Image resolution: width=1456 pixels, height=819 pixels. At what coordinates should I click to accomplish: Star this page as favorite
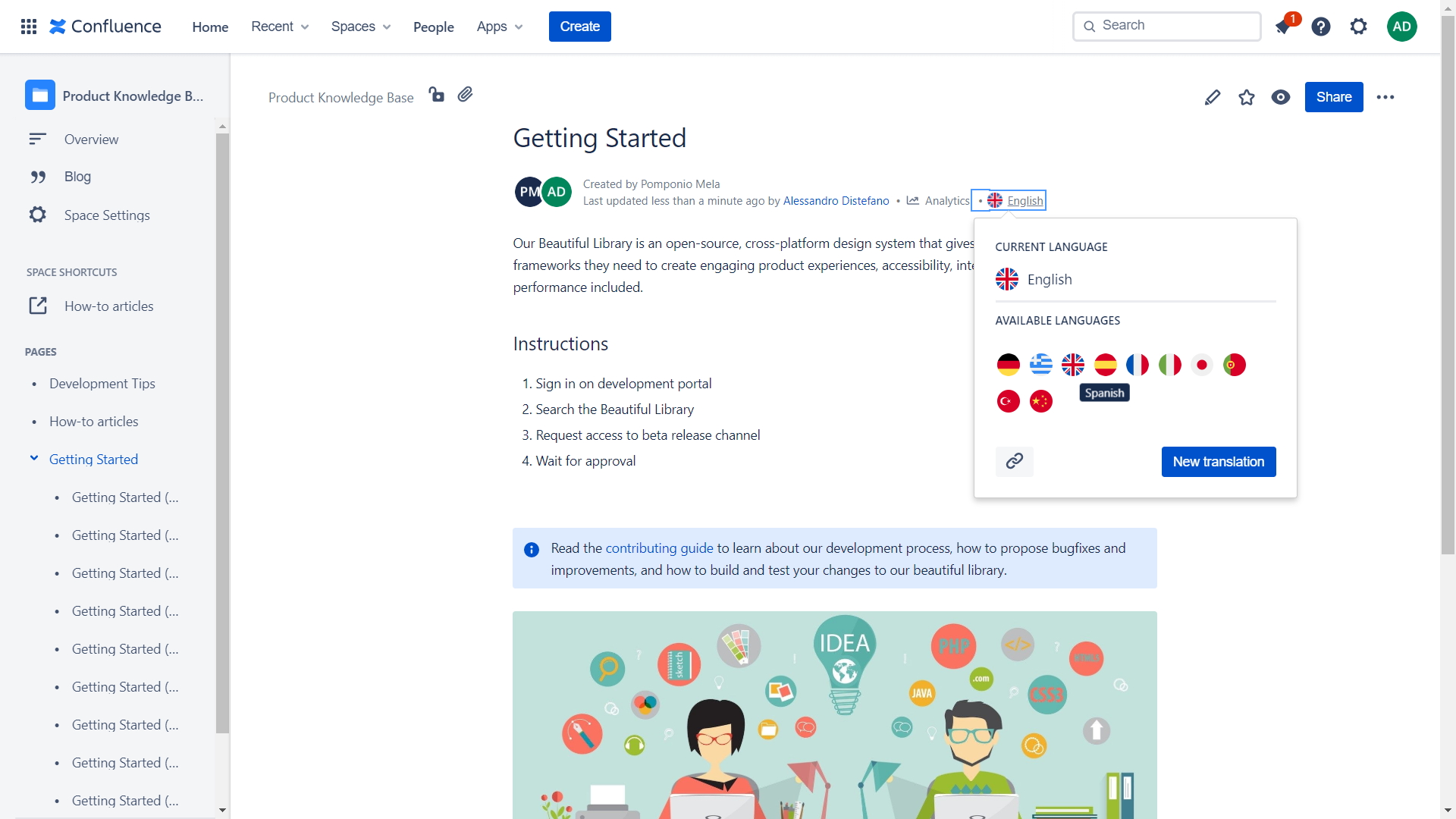pyautogui.click(x=1246, y=97)
